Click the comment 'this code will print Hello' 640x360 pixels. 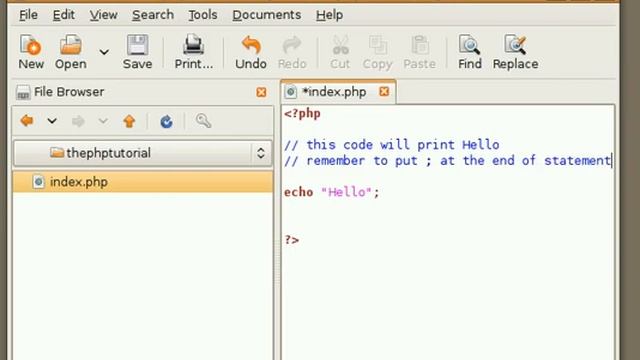[391, 144]
